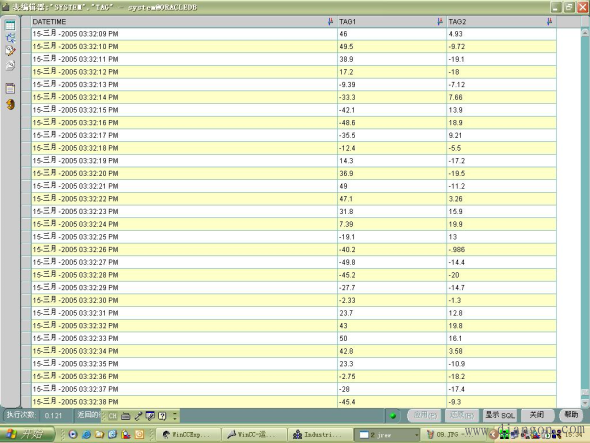Screen dimensions: 590x443
Task: Click the pin icon in TAG1 column header
Action: (x=440, y=22)
